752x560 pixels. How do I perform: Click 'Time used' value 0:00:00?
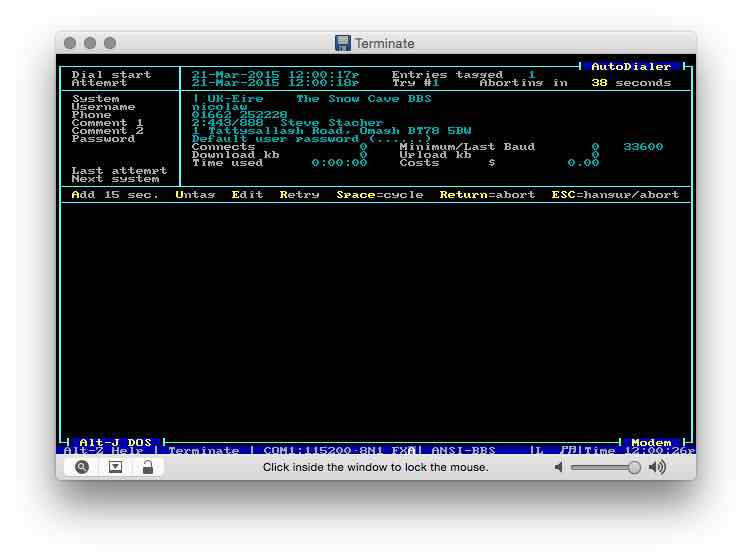coord(339,163)
